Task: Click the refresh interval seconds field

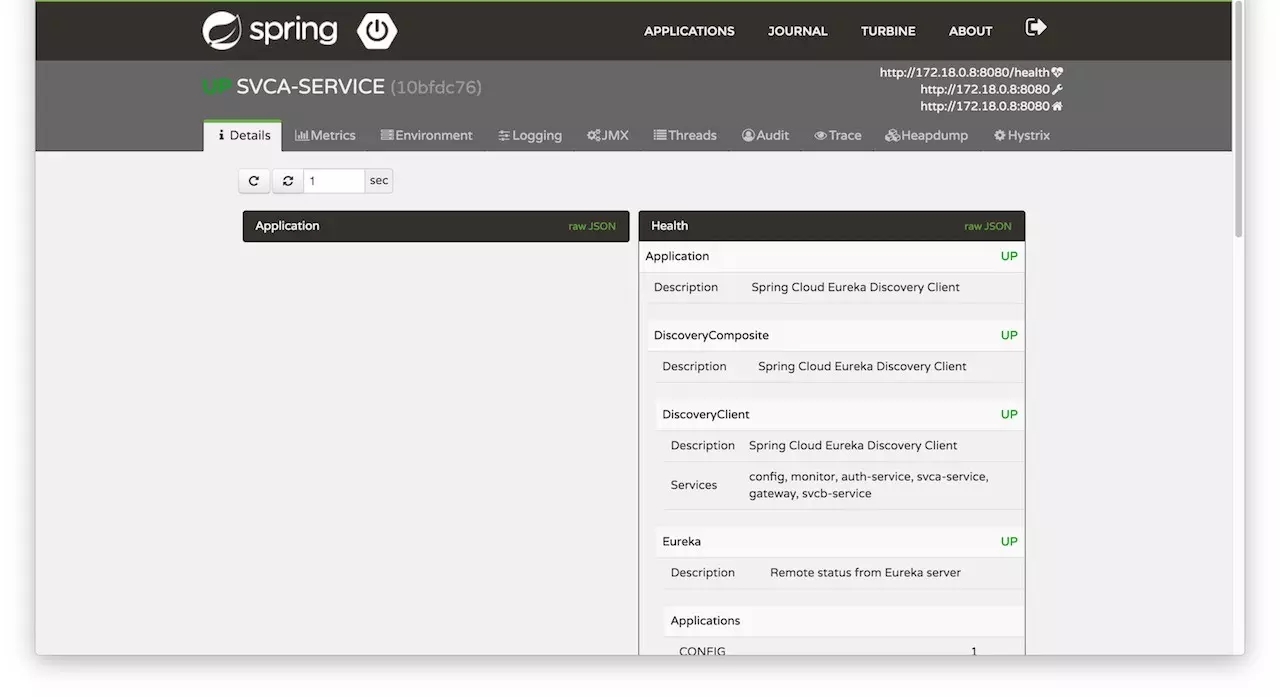Action: pyautogui.click(x=334, y=181)
